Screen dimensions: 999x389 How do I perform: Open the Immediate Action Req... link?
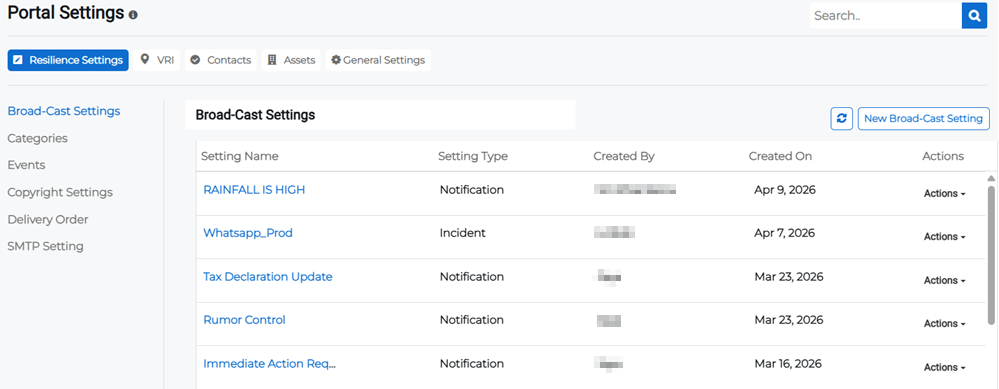[x=269, y=364]
